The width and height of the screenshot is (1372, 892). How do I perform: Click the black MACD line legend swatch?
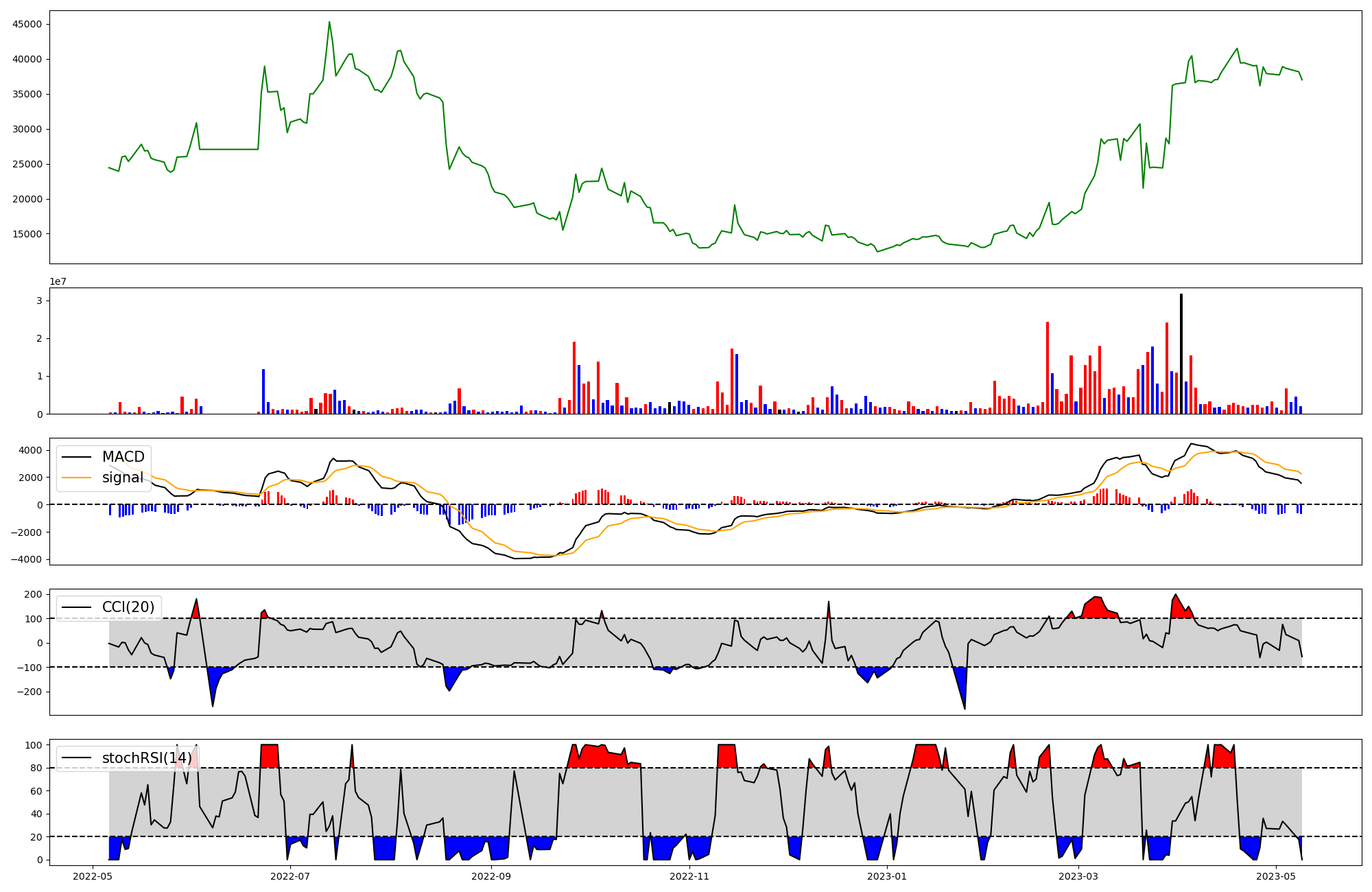coord(78,457)
